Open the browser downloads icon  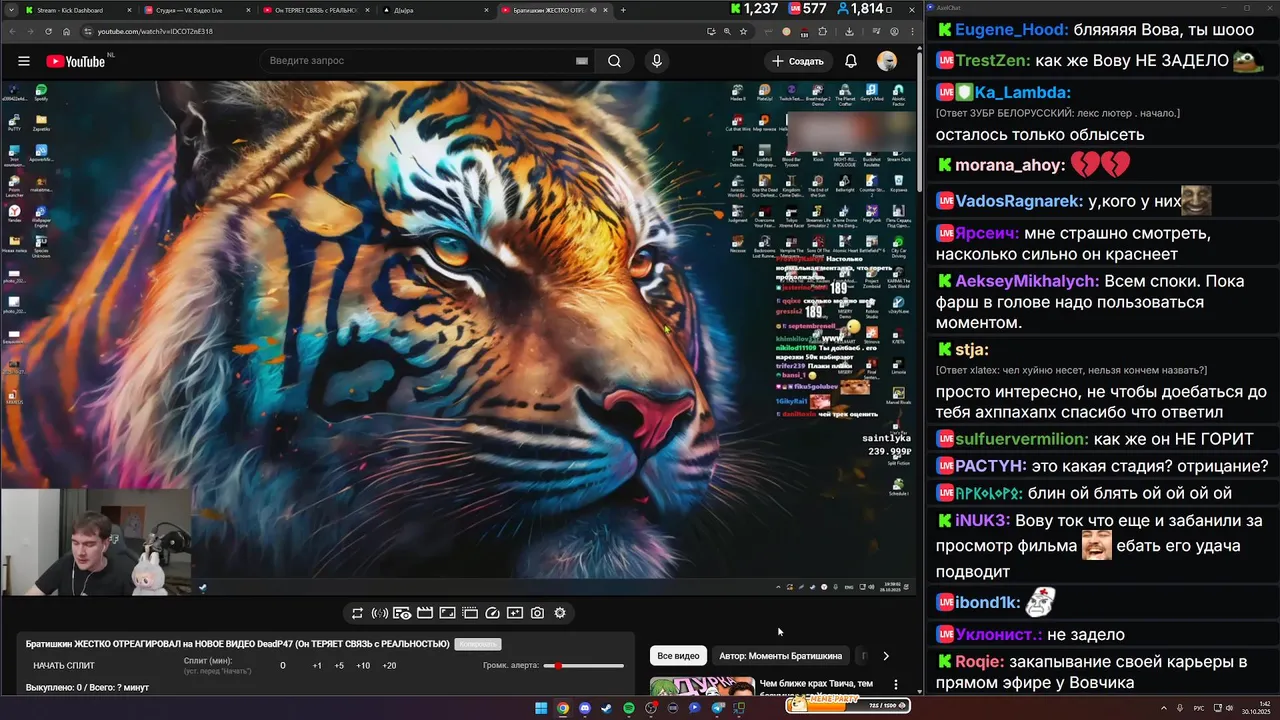pos(849,31)
